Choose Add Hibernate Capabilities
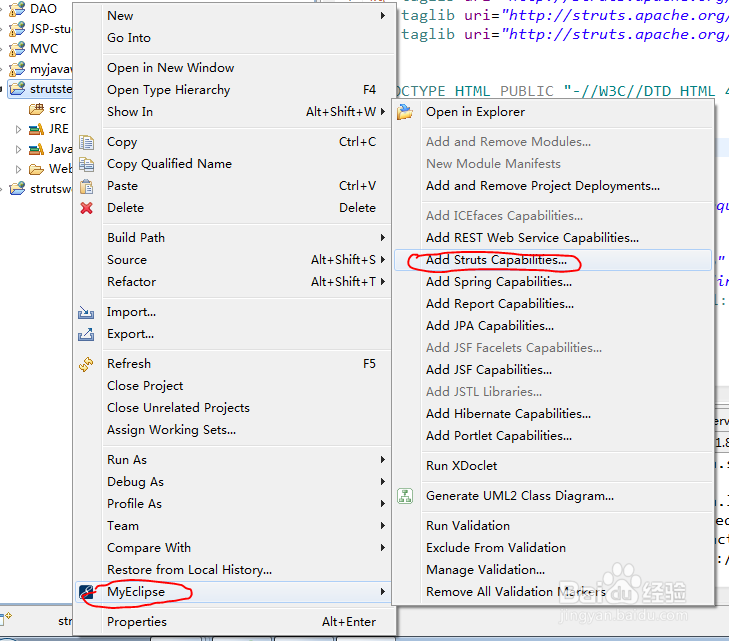The image size is (729, 641). (553, 414)
